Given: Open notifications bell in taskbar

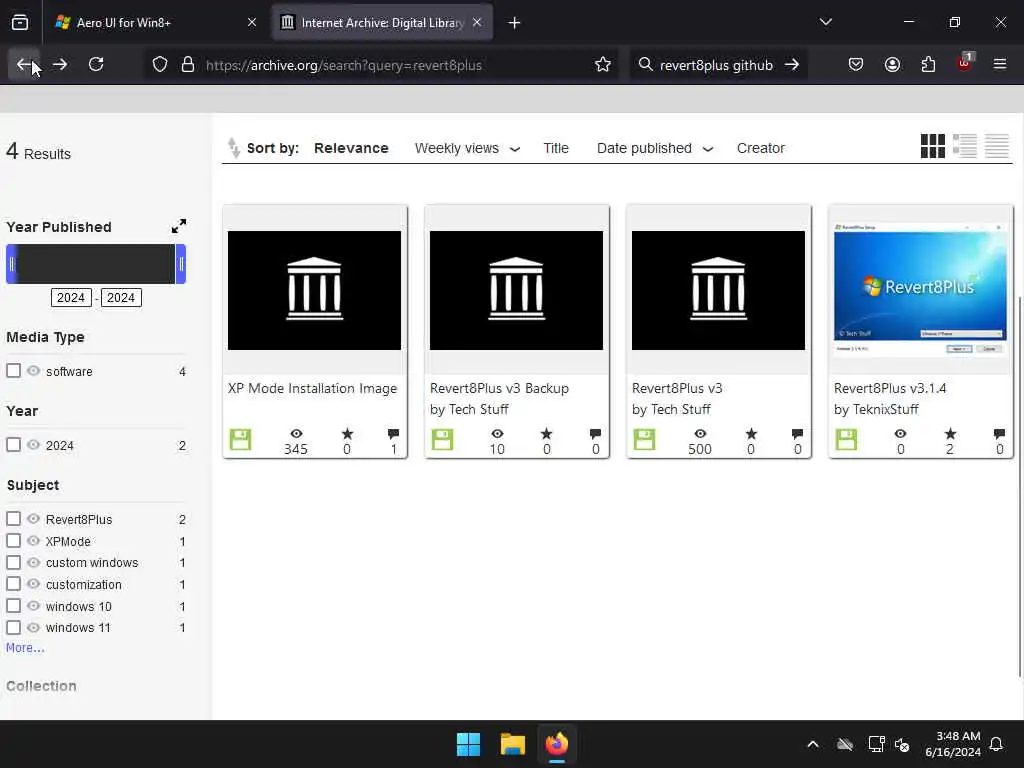Looking at the screenshot, I should (997, 744).
